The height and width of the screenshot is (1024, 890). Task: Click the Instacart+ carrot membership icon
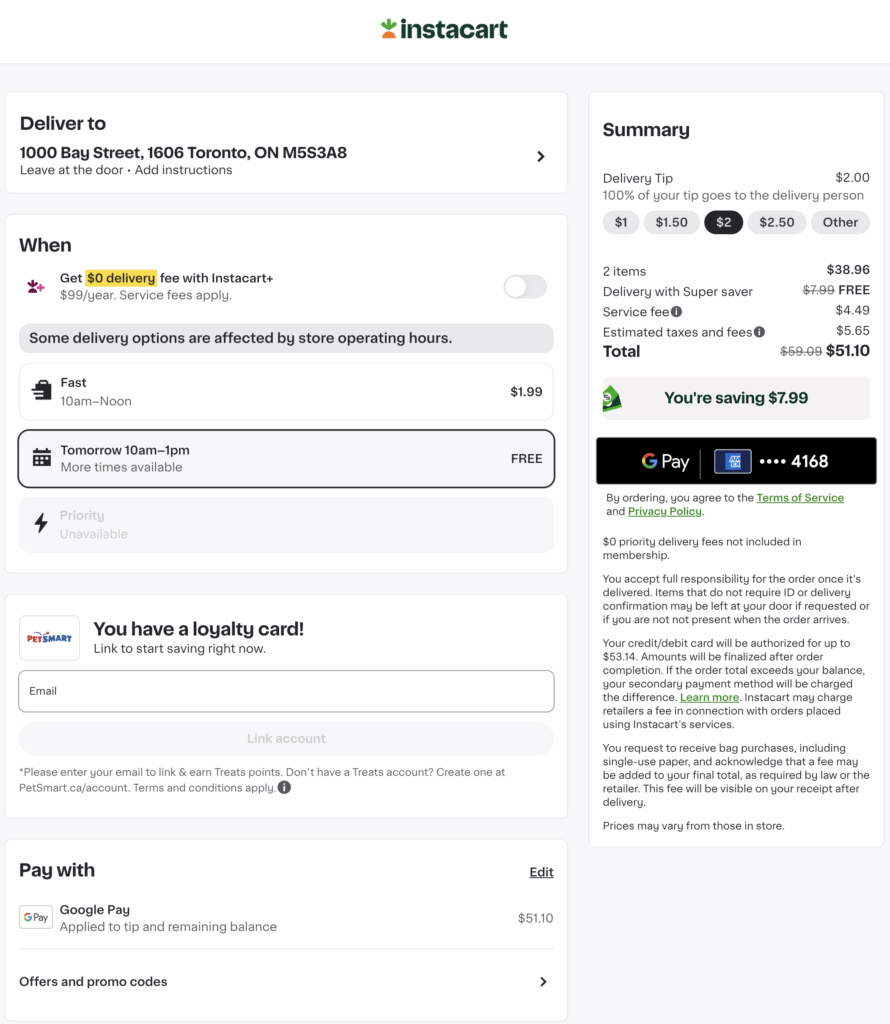[x=35, y=286]
